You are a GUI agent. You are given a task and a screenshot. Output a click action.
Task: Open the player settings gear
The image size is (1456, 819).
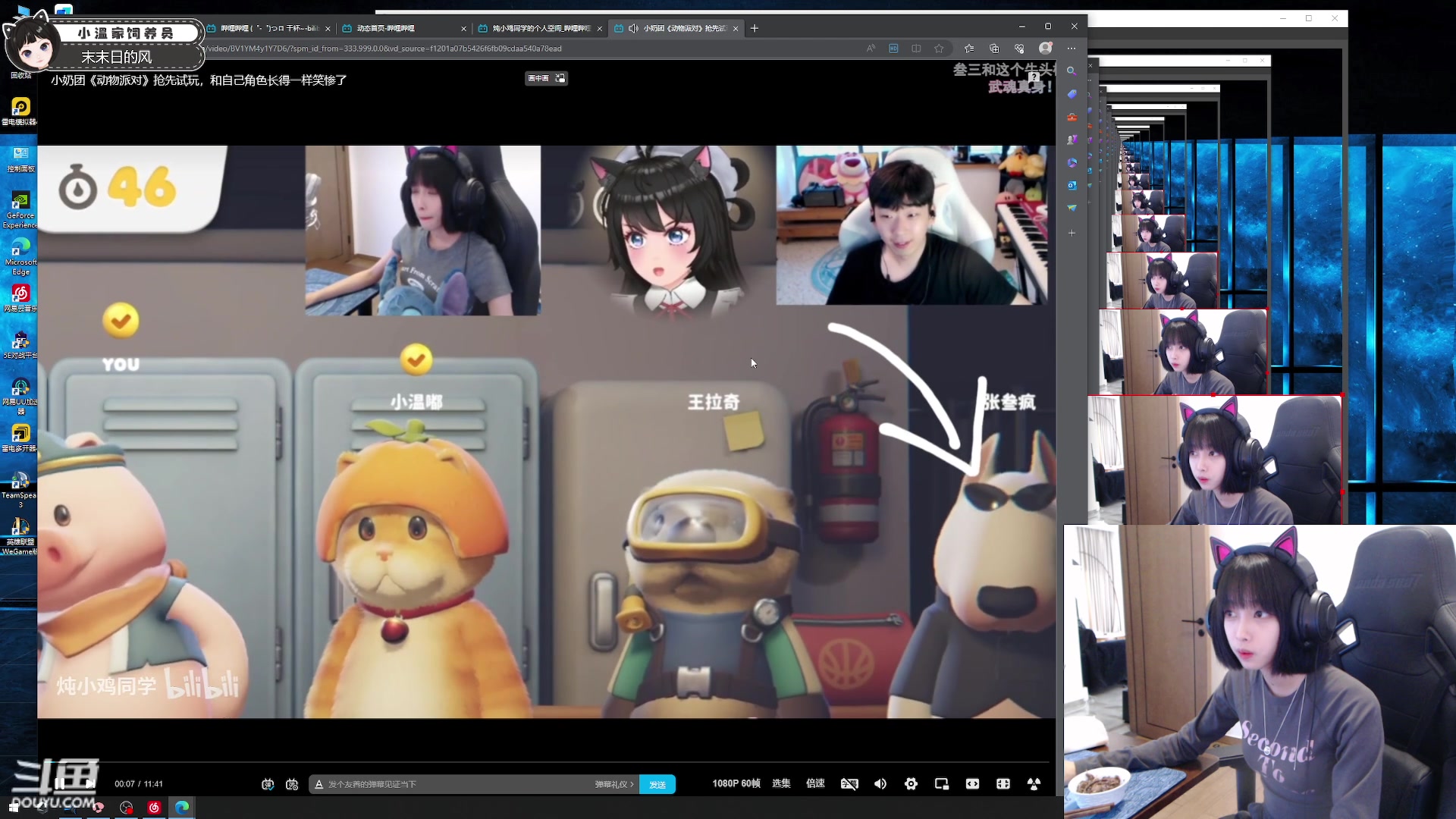[x=911, y=784]
